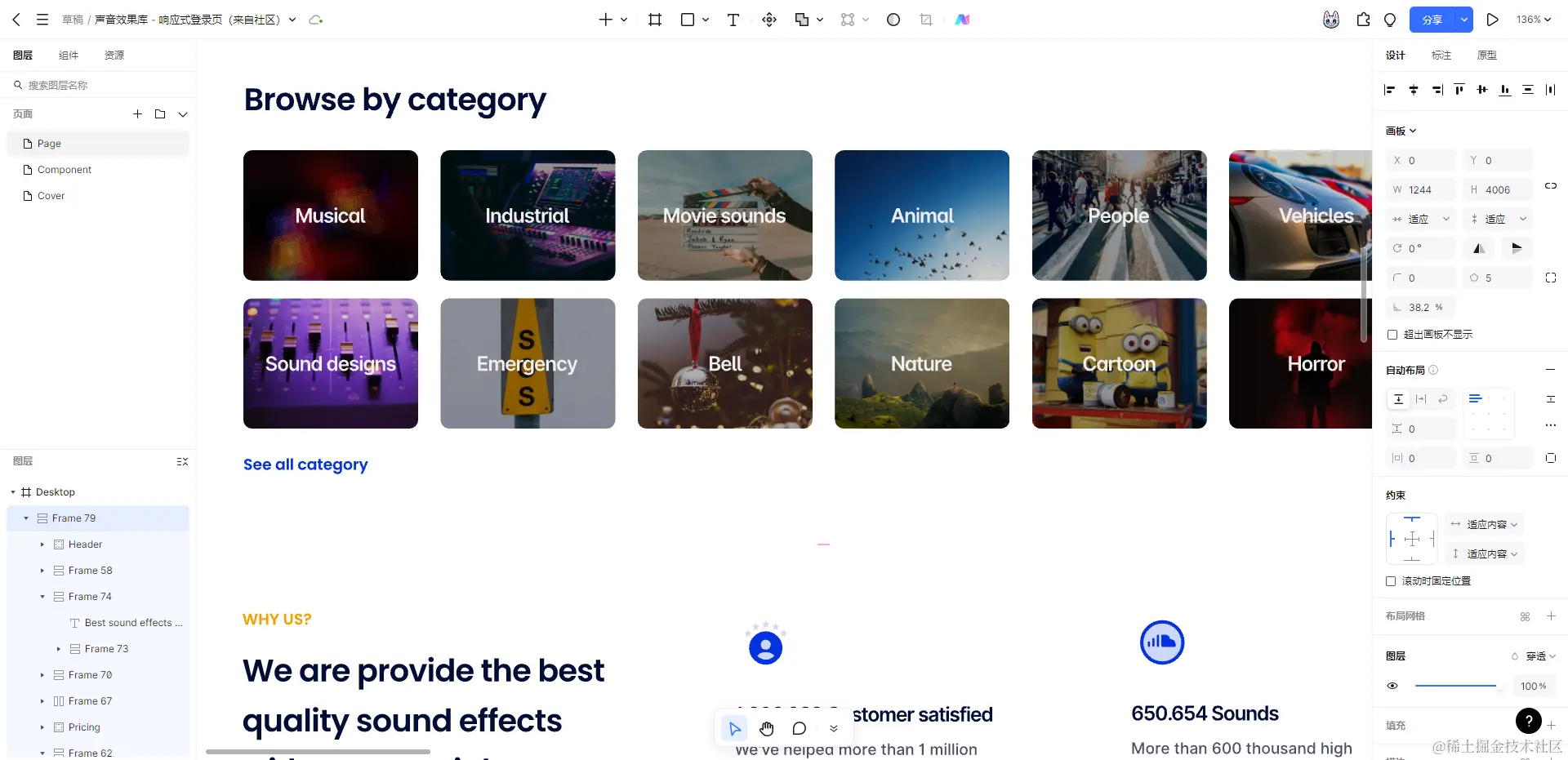Open the lightbulb tips icon
The height and width of the screenshot is (760, 1568).
pyautogui.click(x=1390, y=20)
